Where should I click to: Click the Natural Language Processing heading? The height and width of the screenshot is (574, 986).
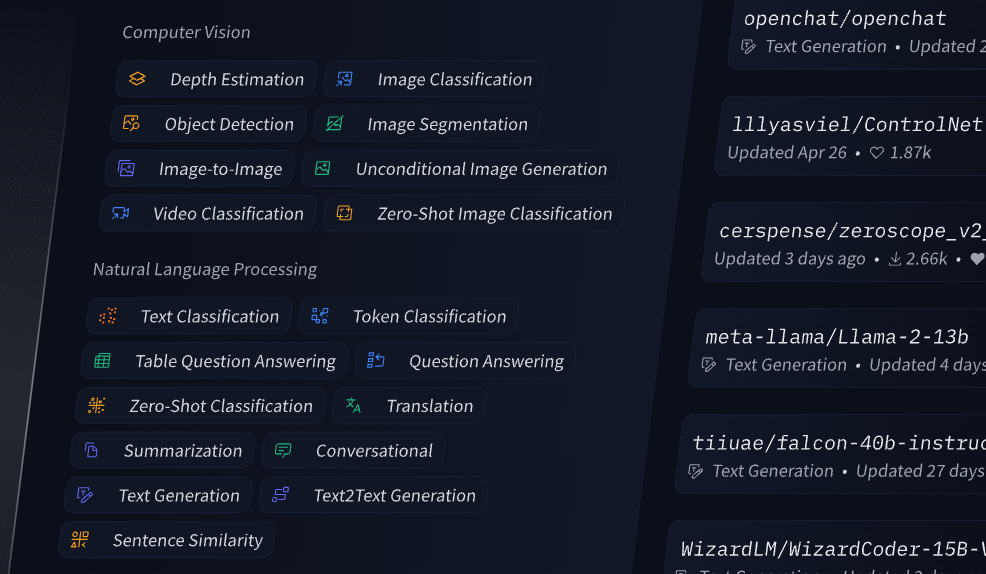click(205, 269)
